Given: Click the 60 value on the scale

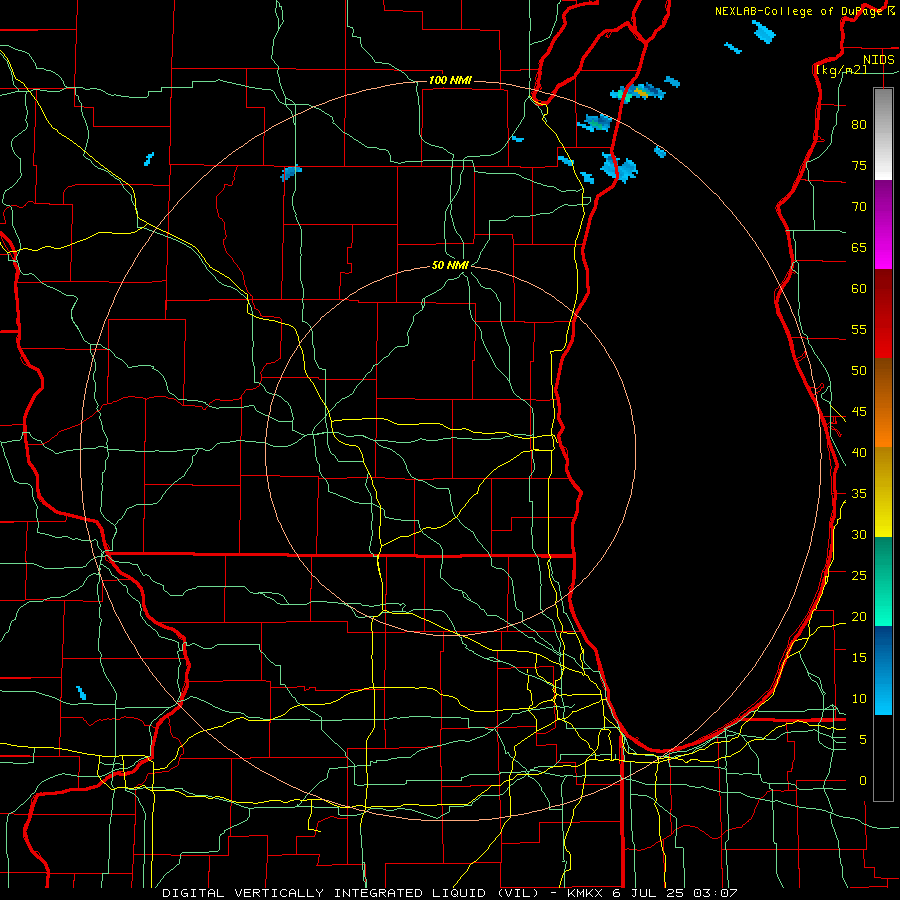Looking at the screenshot, I should (x=859, y=289).
